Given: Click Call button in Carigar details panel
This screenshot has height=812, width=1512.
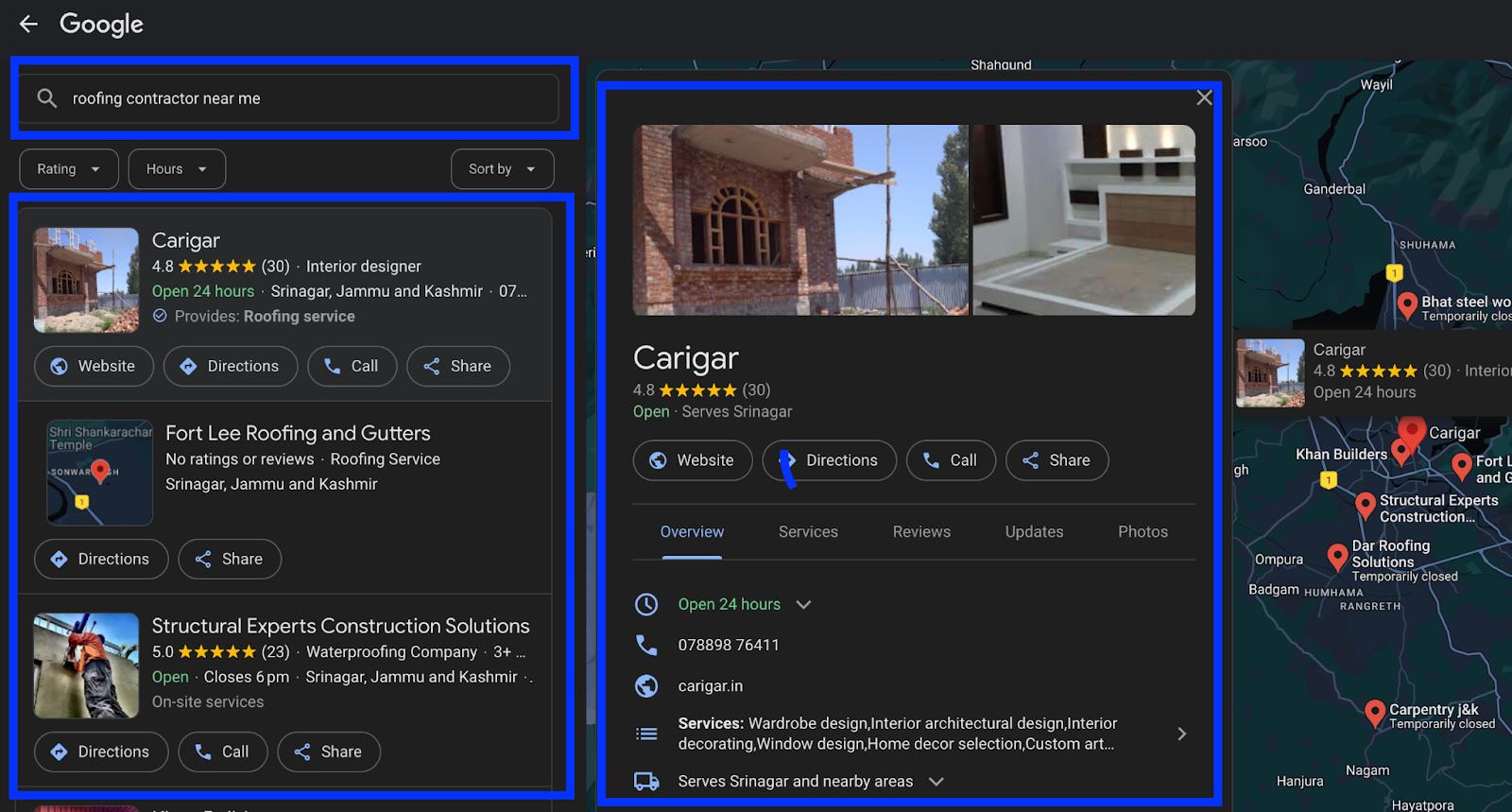Looking at the screenshot, I should [951, 460].
